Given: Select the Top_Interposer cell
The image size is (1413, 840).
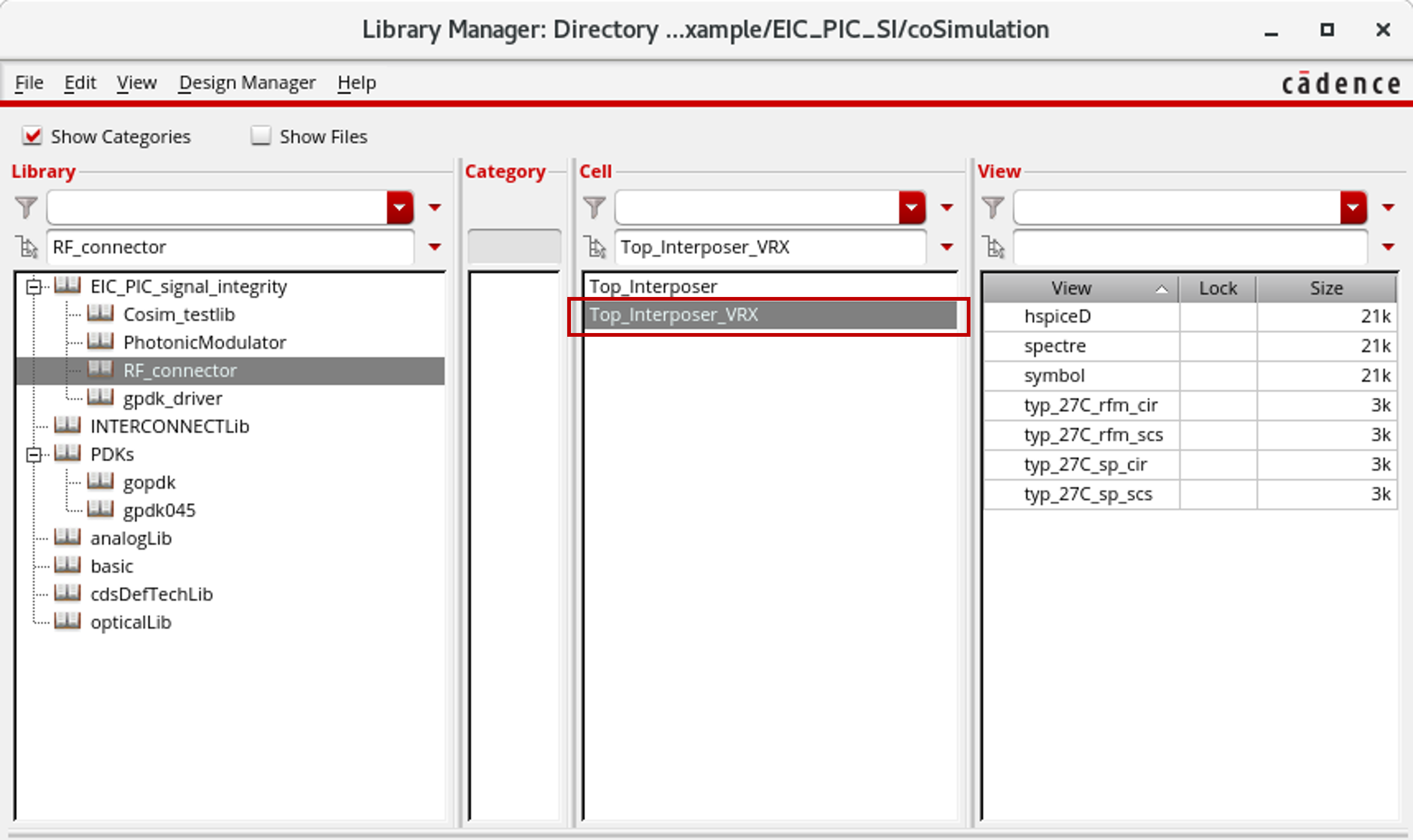Looking at the screenshot, I should point(770,287).
